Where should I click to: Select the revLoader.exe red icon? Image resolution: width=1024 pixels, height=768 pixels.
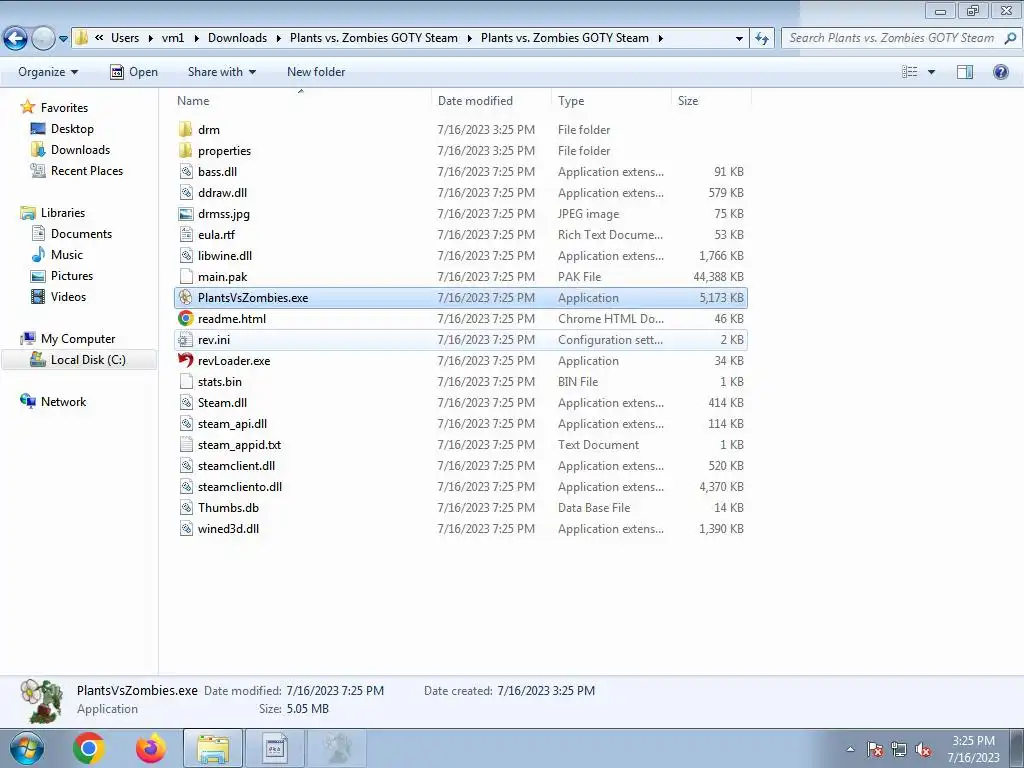pyautogui.click(x=185, y=360)
